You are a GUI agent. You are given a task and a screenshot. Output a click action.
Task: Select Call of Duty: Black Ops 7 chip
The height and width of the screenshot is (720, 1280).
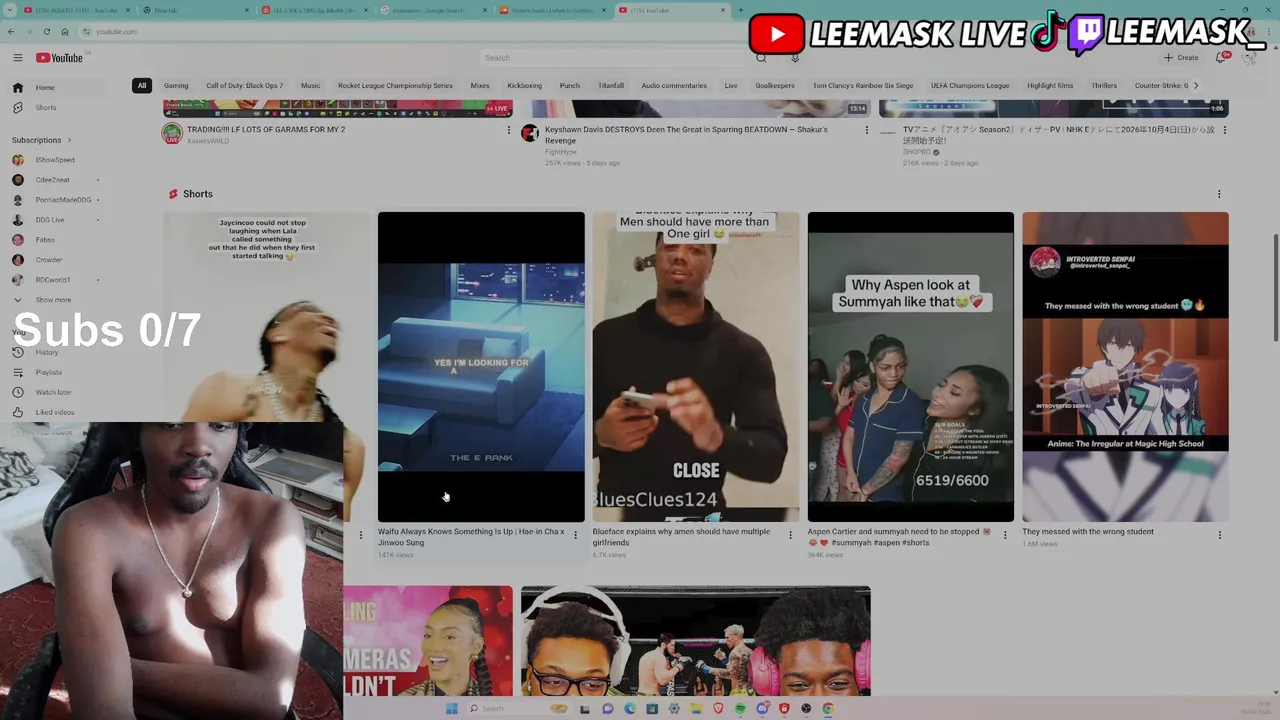coord(245,86)
